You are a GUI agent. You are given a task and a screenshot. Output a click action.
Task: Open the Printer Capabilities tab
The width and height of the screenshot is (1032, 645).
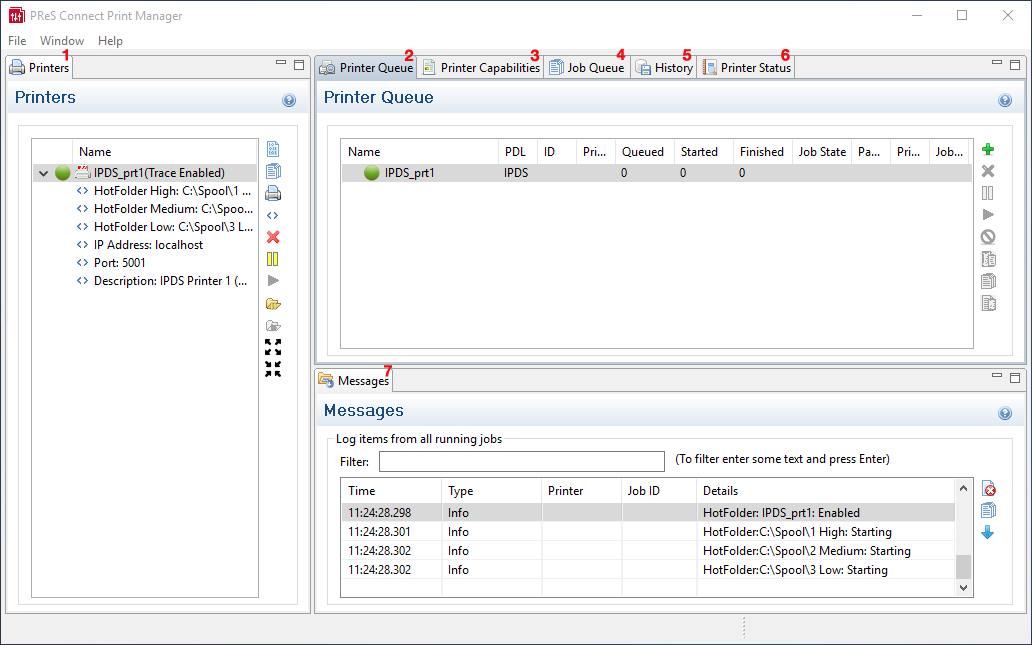tap(480, 68)
